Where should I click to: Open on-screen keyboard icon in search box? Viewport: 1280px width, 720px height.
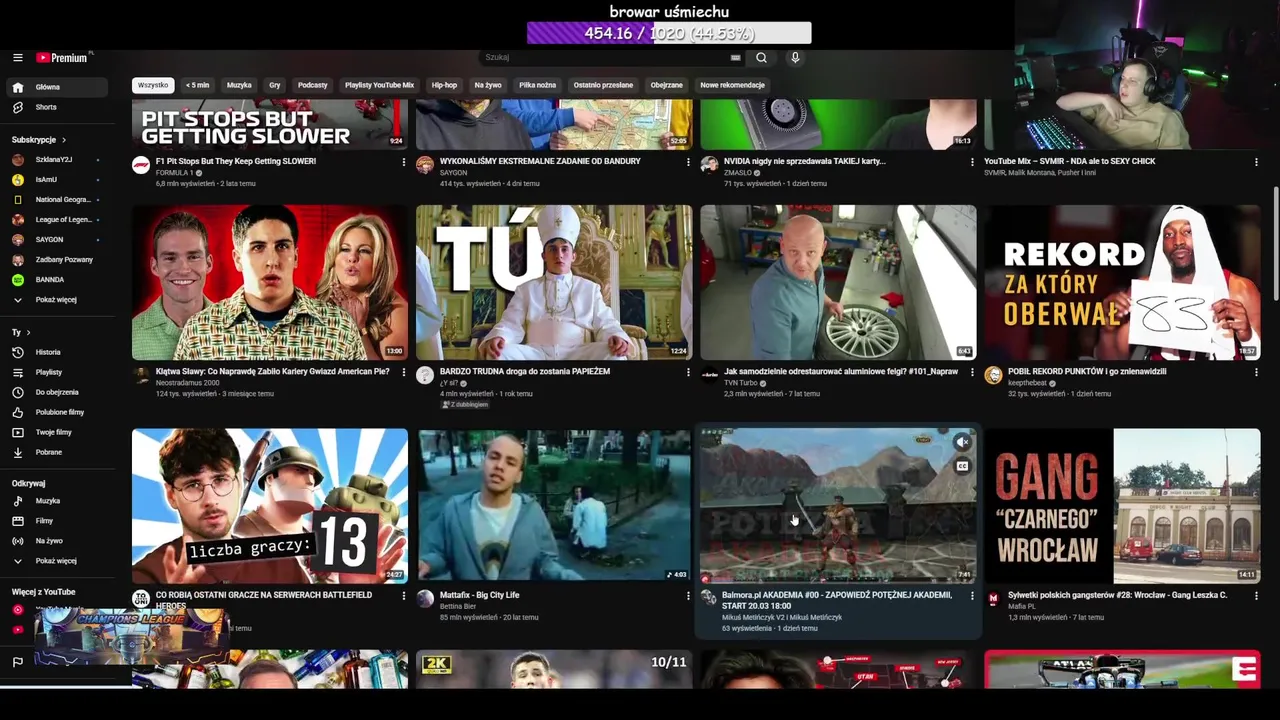point(736,58)
